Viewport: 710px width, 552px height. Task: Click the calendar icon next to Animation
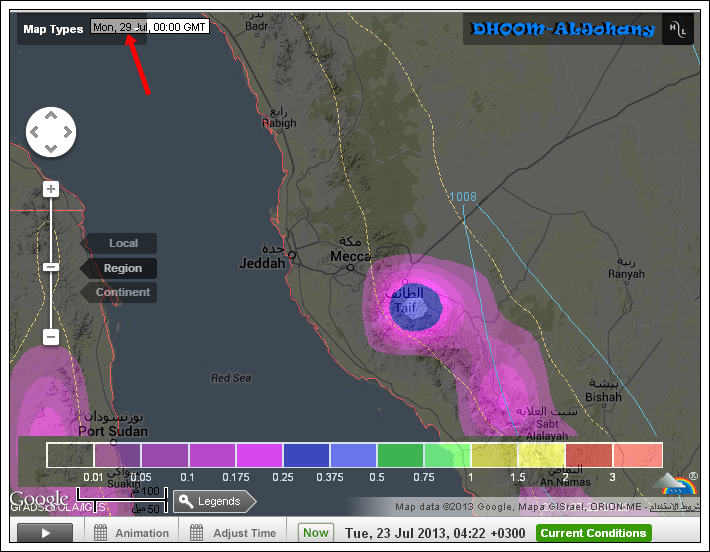click(100, 533)
